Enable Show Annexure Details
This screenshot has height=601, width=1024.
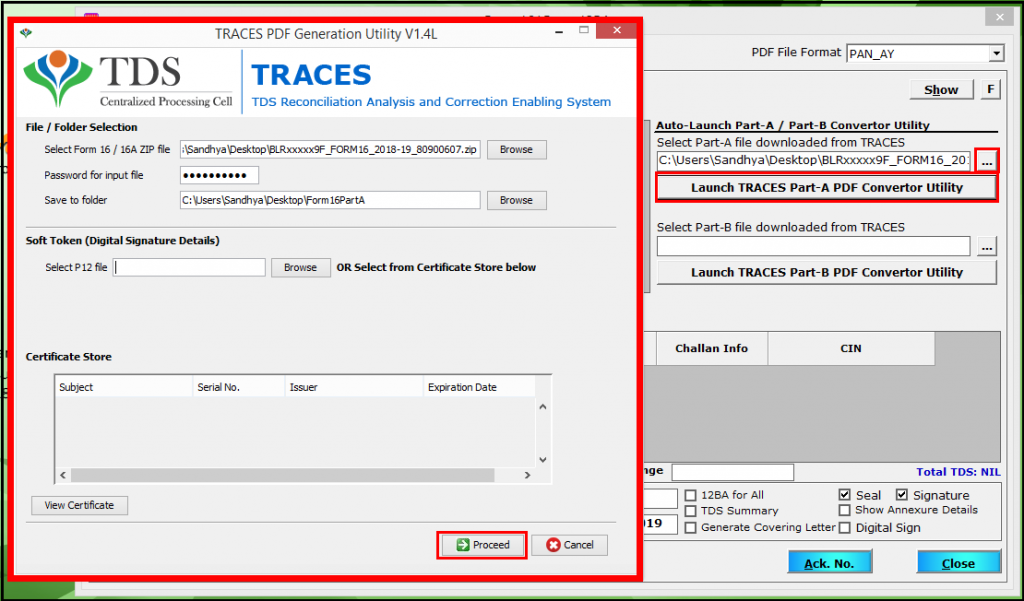tap(845, 510)
